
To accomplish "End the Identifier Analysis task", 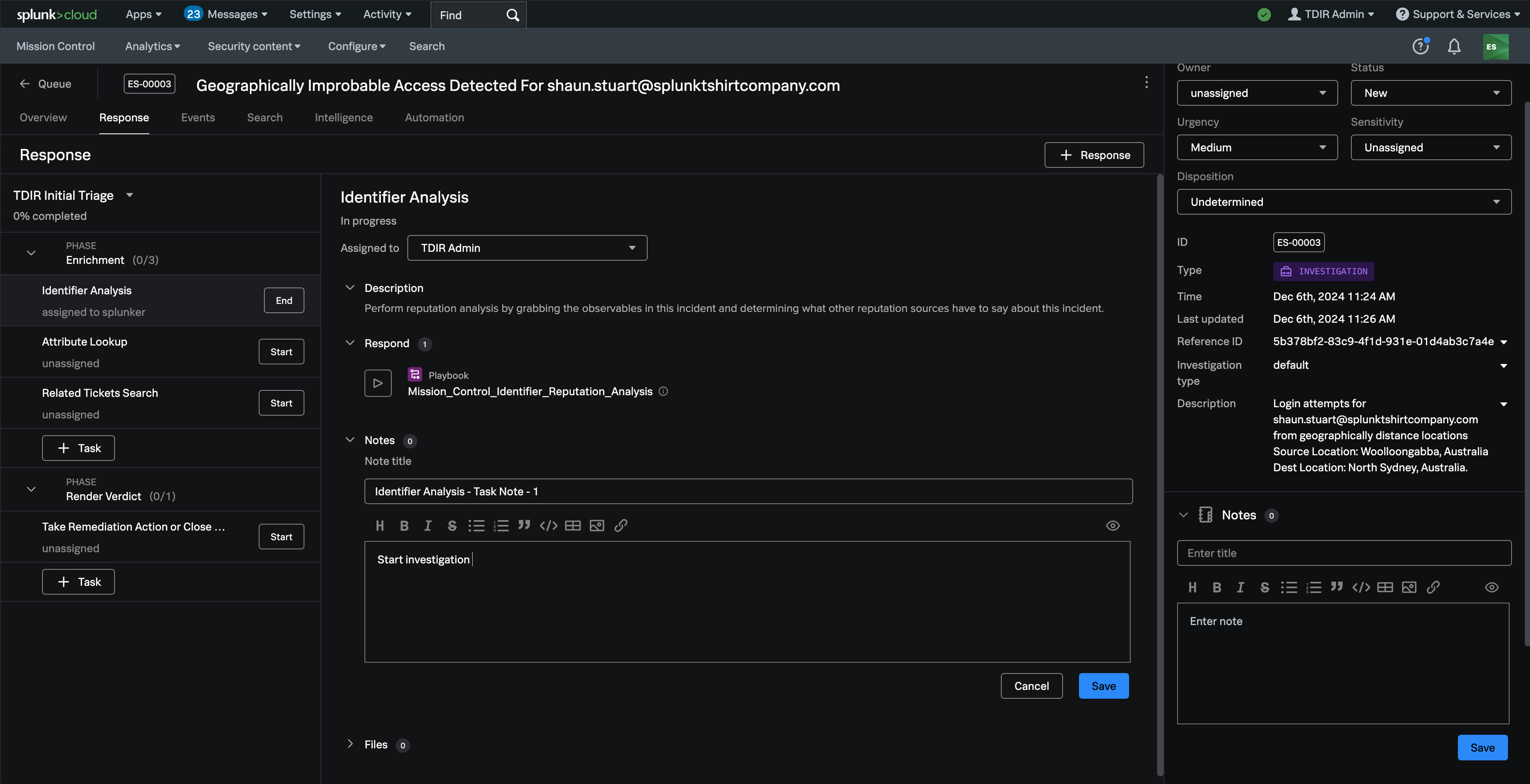I will tap(283, 301).
